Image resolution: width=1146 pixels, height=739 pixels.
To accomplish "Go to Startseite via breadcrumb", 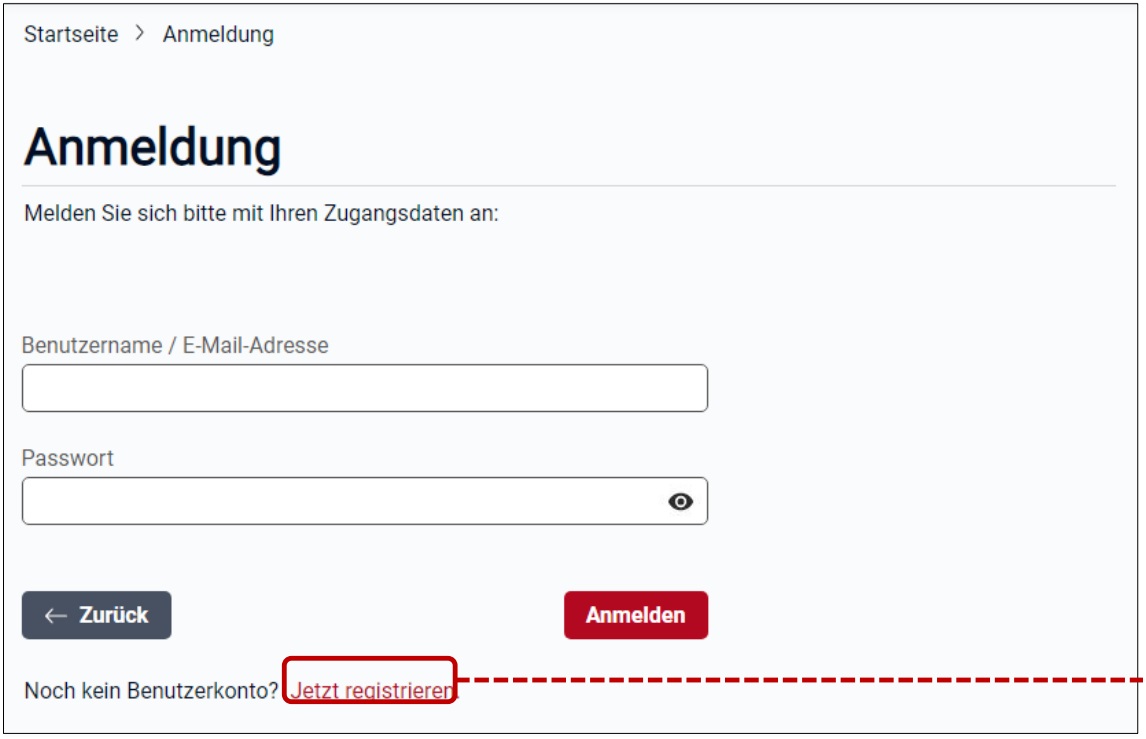I will tap(71, 34).
